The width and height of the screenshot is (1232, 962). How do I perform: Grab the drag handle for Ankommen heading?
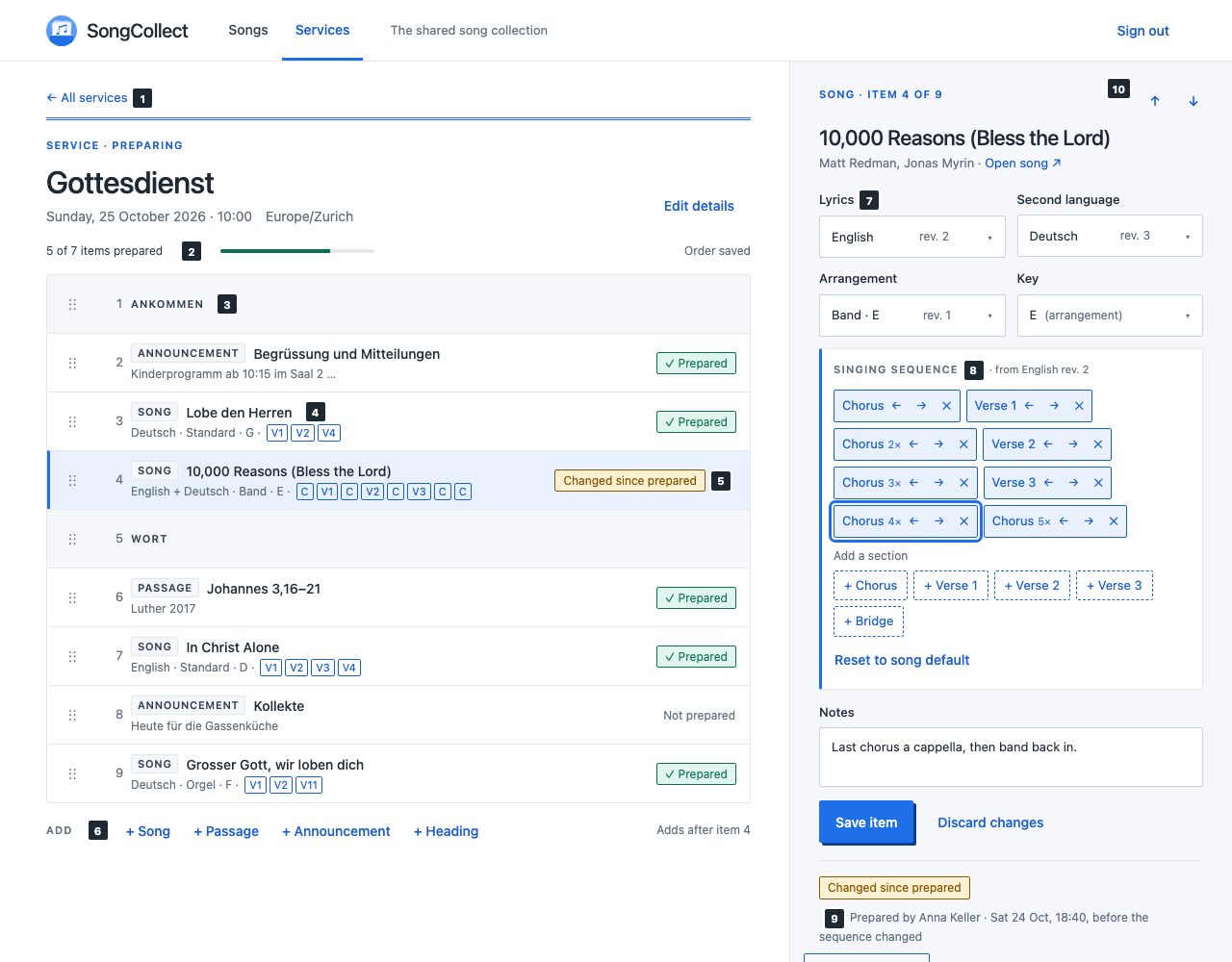point(72,304)
